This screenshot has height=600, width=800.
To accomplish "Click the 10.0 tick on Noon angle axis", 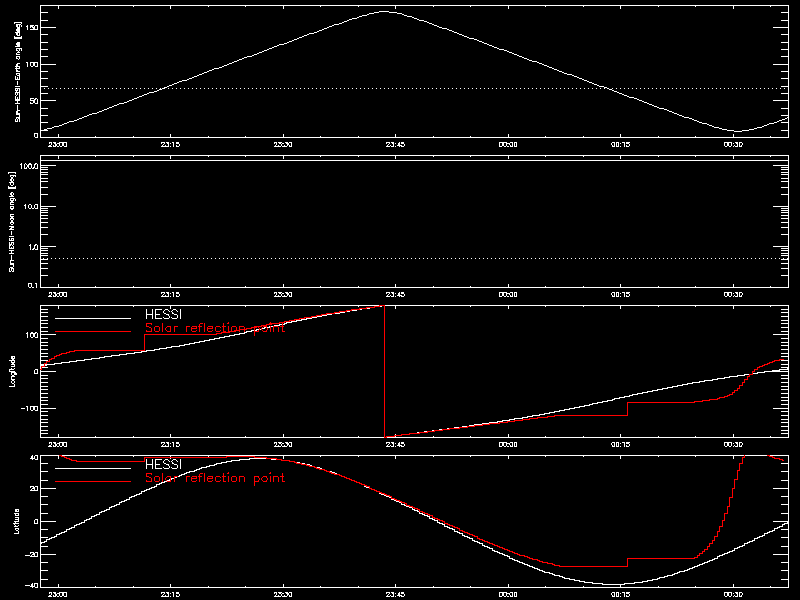I will pyautogui.click(x=31, y=207).
